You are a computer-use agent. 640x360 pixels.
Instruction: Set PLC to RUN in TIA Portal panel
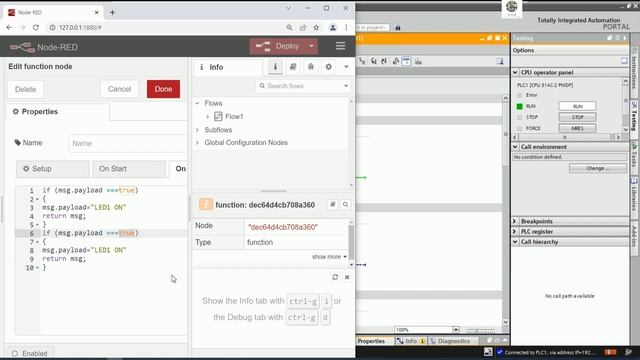click(577, 106)
